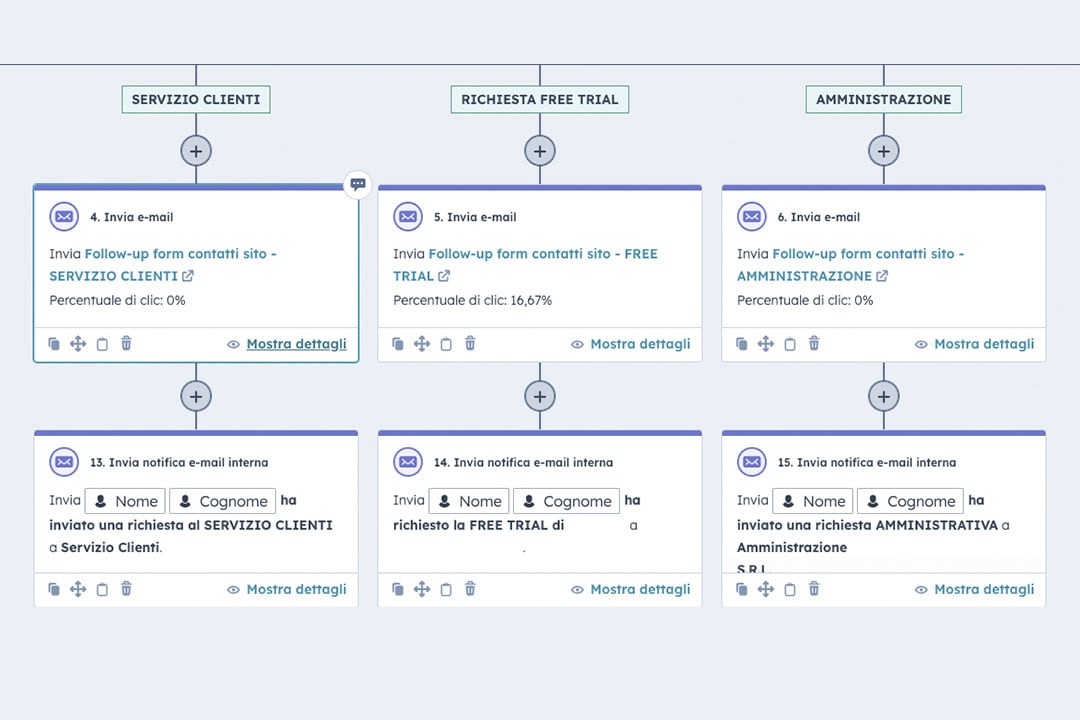Clone action 13 internal notification
1080x720 pixels.
coord(54,589)
